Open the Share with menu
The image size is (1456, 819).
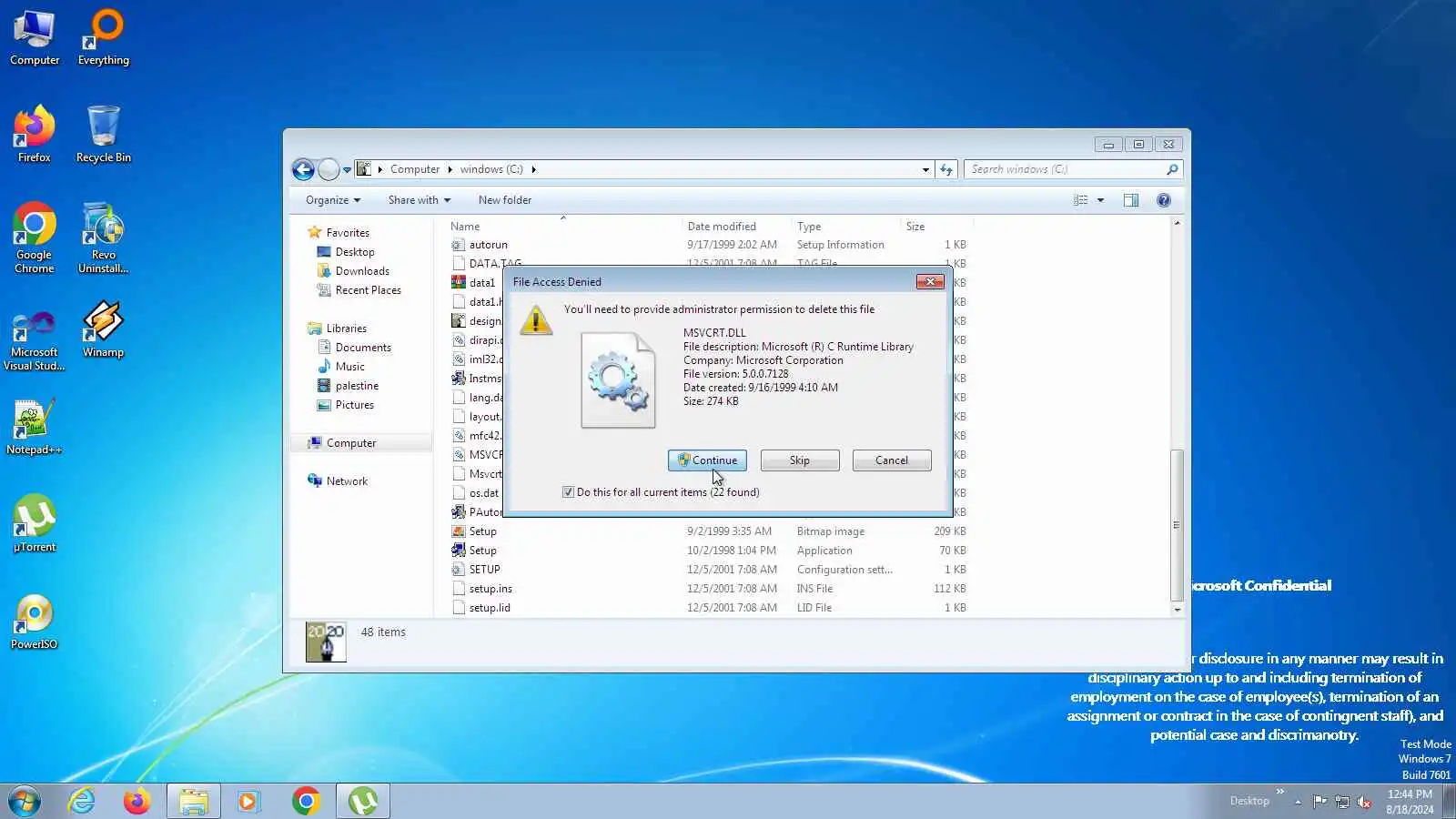[x=420, y=200]
